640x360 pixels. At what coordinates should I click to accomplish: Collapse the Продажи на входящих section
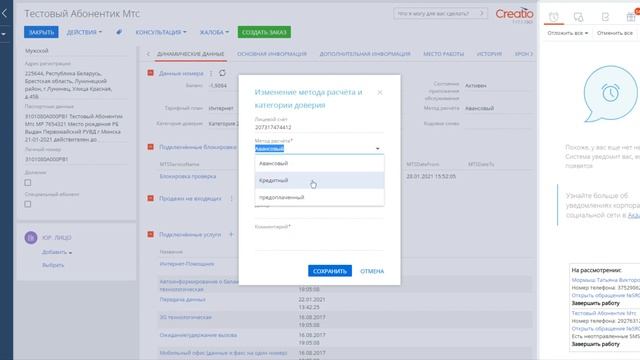(150, 198)
